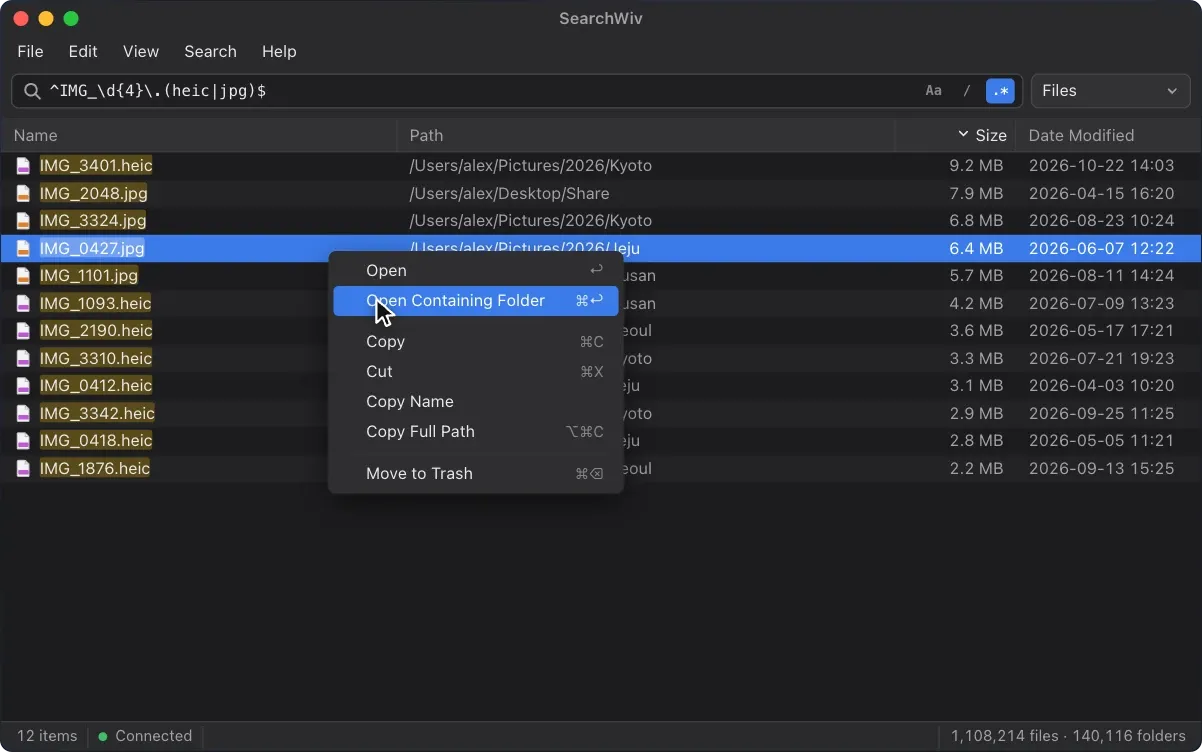Viewport: 1202px width, 752px height.
Task: Click the path of the IMG_3401.heic row
Action: tap(530, 166)
